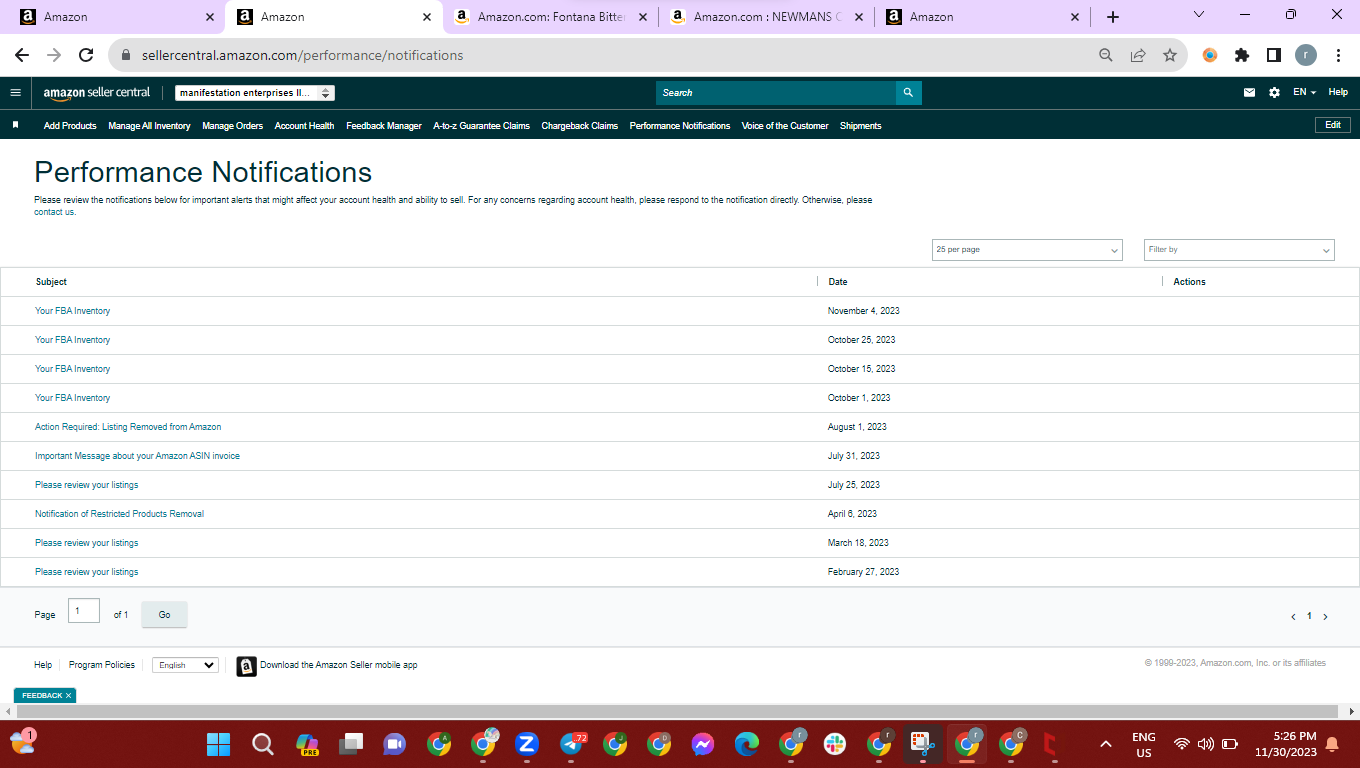Click the bookmark flag icon before Add Products
The width and height of the screenshot is (1360, 768).
[16, 125]
